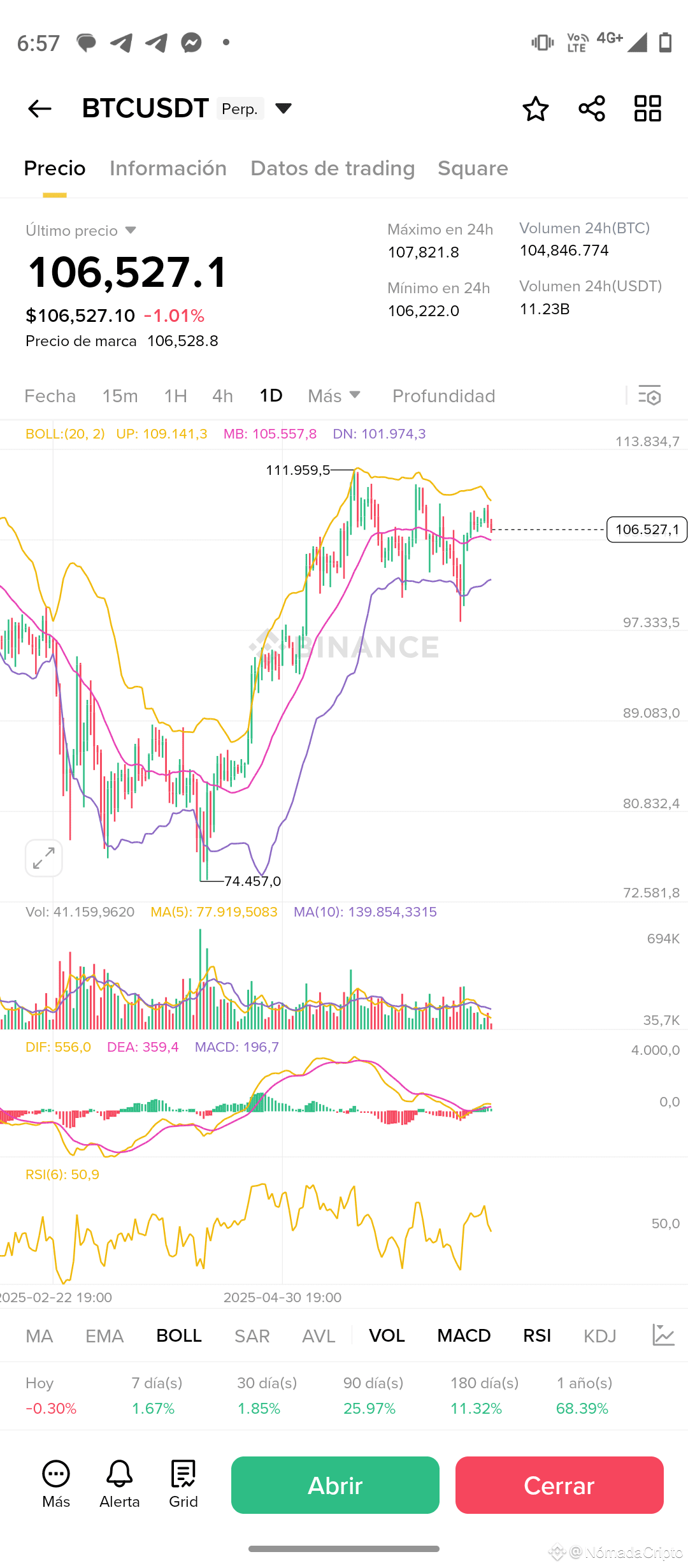Expand the BTCUSDT pair selector arrow
This screenshot has height=1568, width=688.
click(x=283, y=108)
